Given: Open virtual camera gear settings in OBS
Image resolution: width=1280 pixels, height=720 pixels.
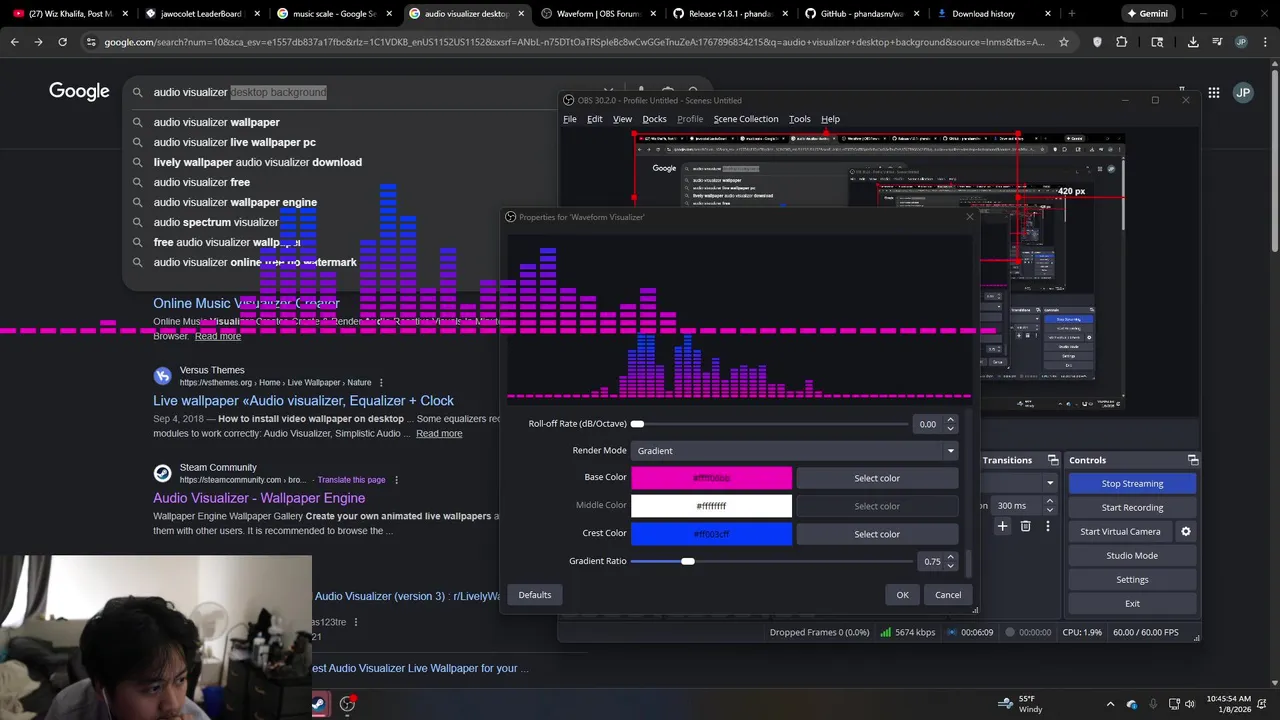Looking at the screenshot, I should [x=1186, y=532].
